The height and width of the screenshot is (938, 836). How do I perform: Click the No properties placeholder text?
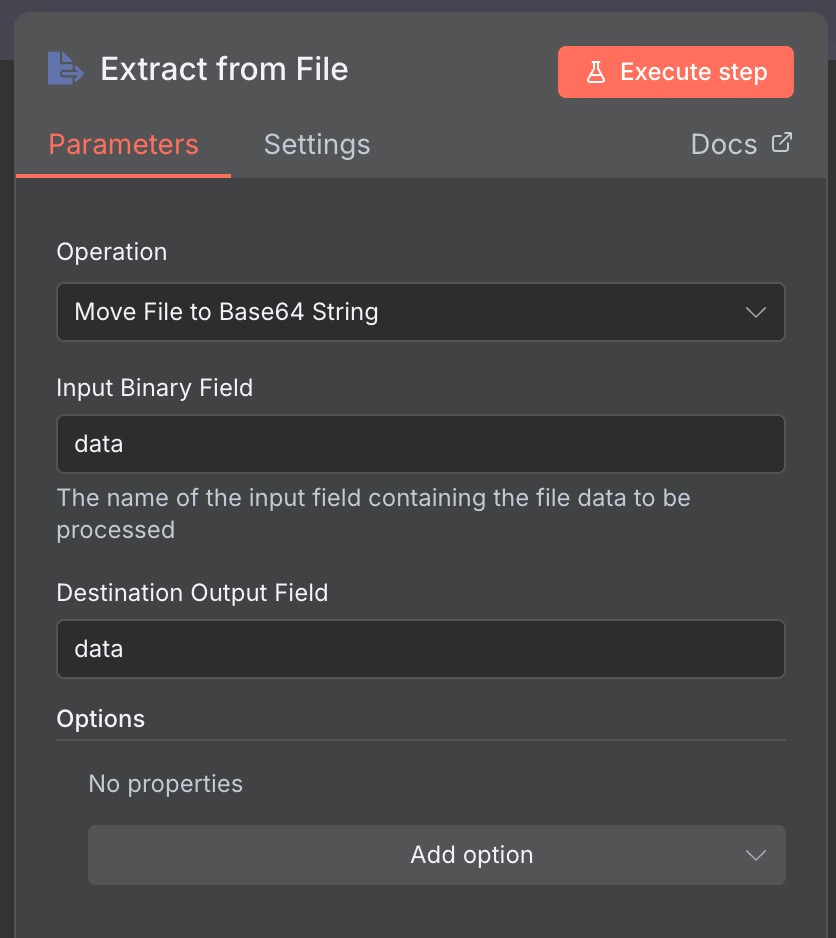(x=165, y=783)
